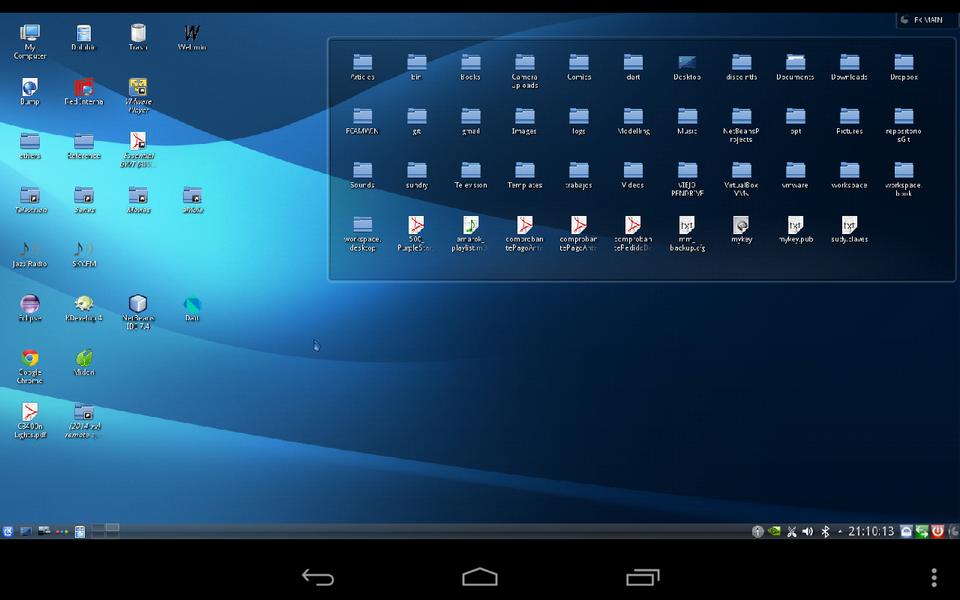Image resolution: width=960 pixels, height=600 pixels.
Task: Open the My Computer icon
Action: pyautogui.click(x=30, y=36)
